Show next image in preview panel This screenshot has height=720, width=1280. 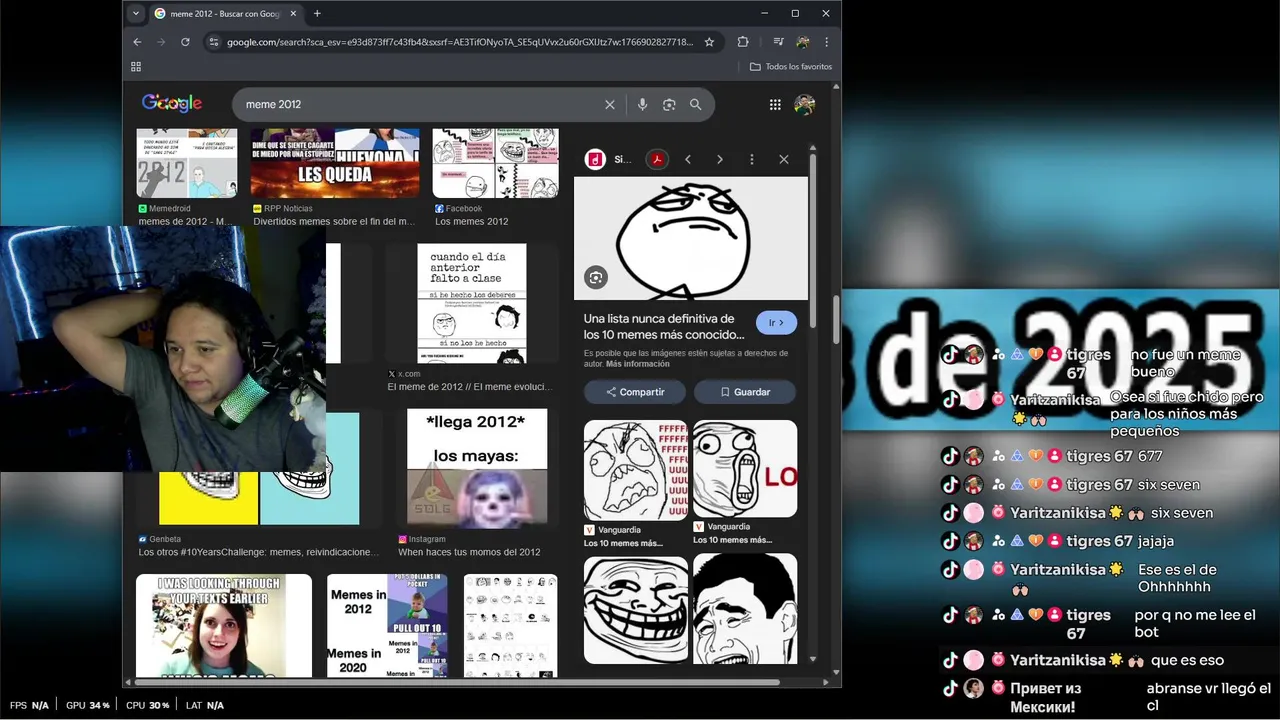[719, 159]
